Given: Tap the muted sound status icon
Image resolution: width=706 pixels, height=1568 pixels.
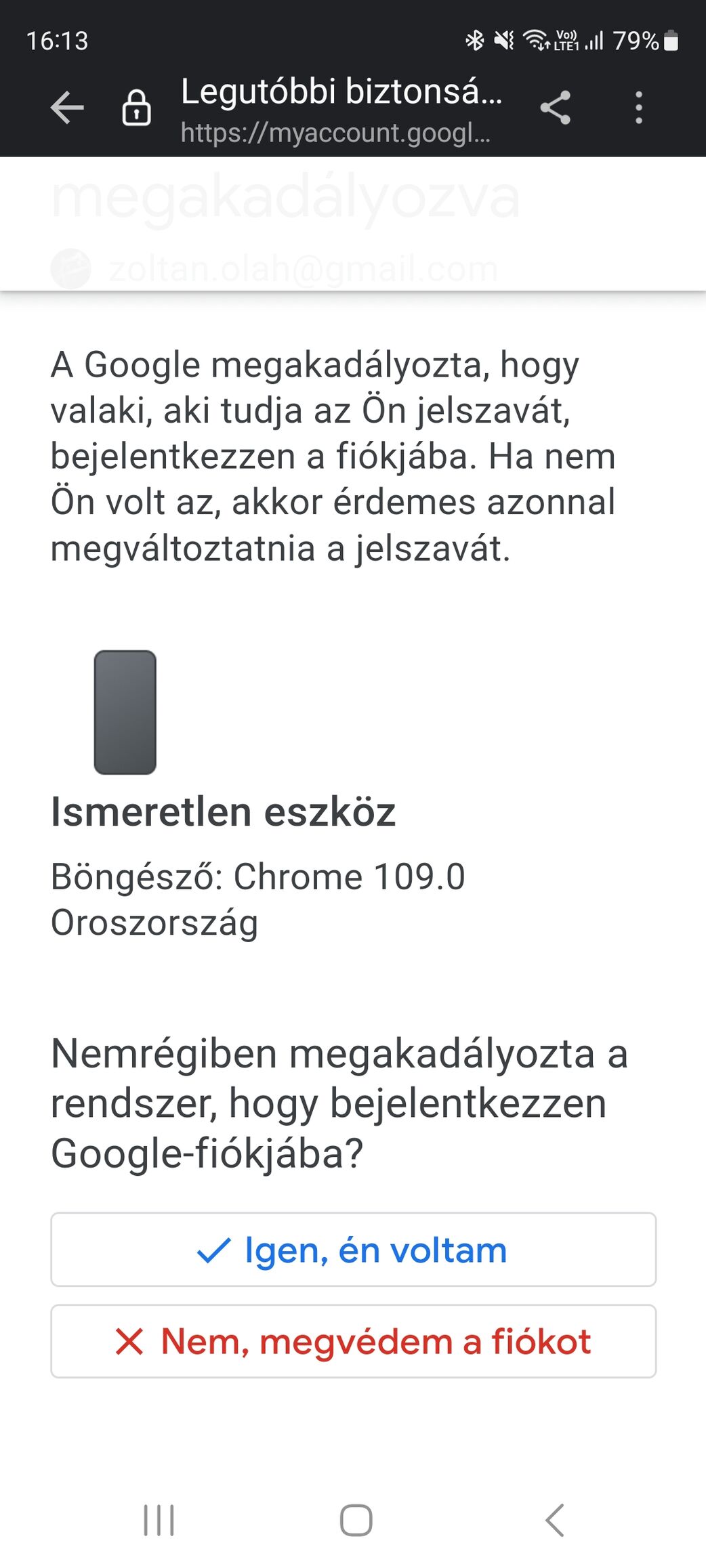Looking at the screenshot, I should click(x=503, y=41).
